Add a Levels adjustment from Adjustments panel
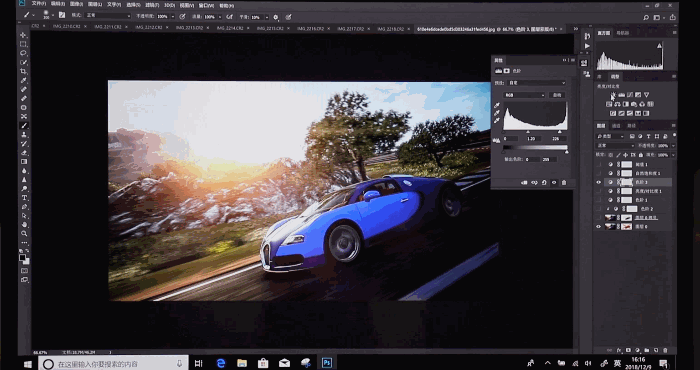The width and height of the screenshot is (700, 370). coord(621,95)
